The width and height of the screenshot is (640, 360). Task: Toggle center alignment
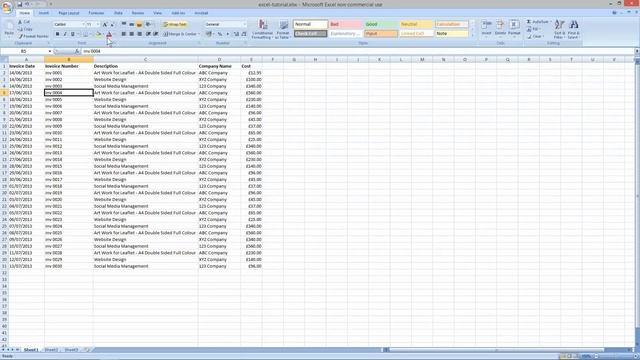click(x=131, y=34)
